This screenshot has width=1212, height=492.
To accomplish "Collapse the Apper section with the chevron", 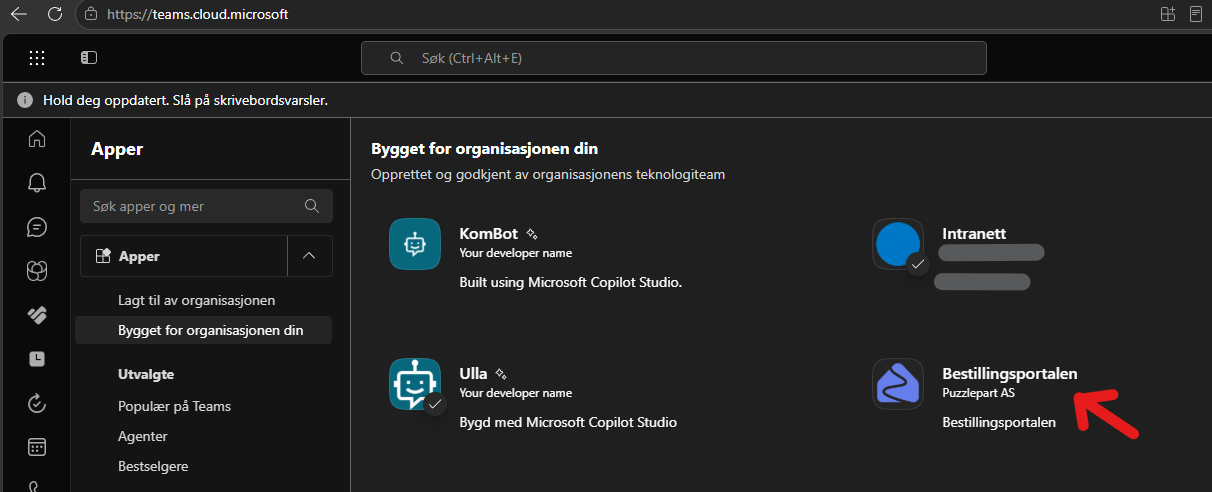I will tap(310, 256).
